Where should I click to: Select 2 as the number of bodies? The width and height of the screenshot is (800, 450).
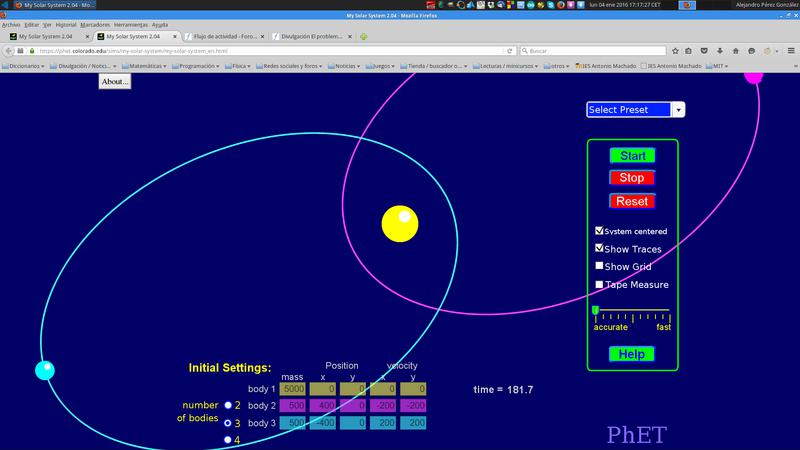[229, 405]
